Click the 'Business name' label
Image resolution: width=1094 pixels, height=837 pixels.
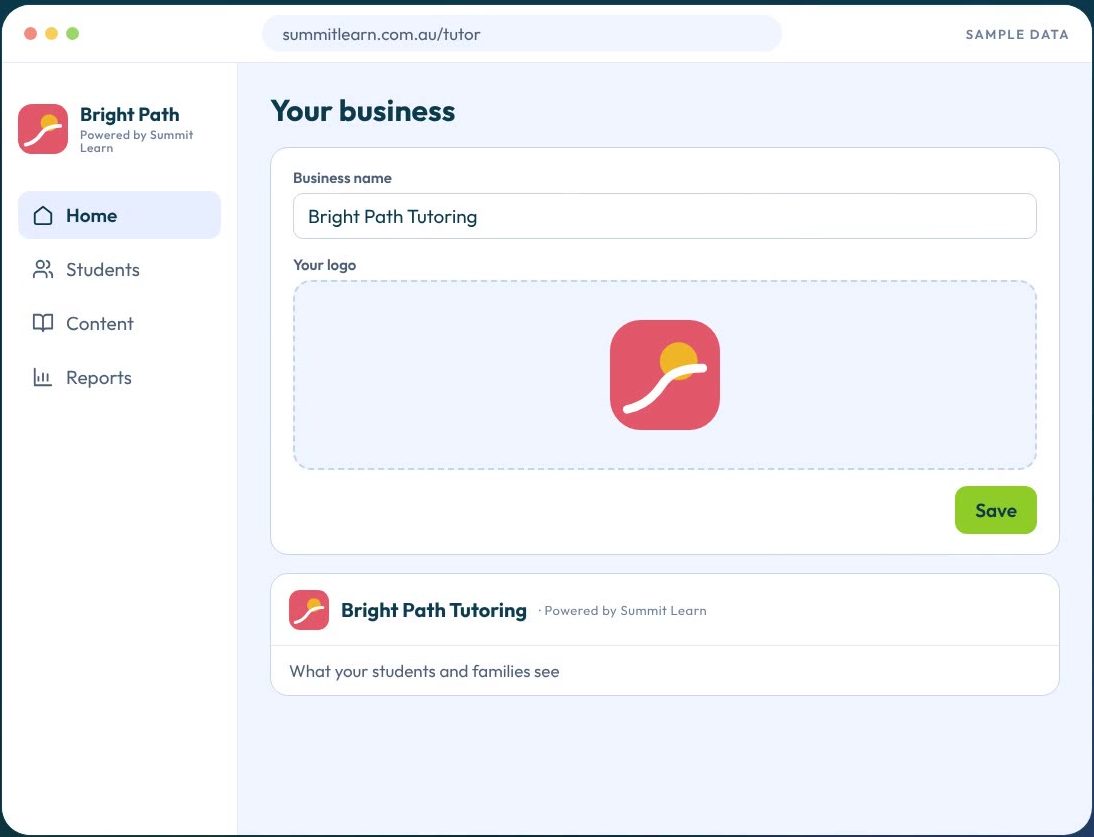[x=342, y=178]
